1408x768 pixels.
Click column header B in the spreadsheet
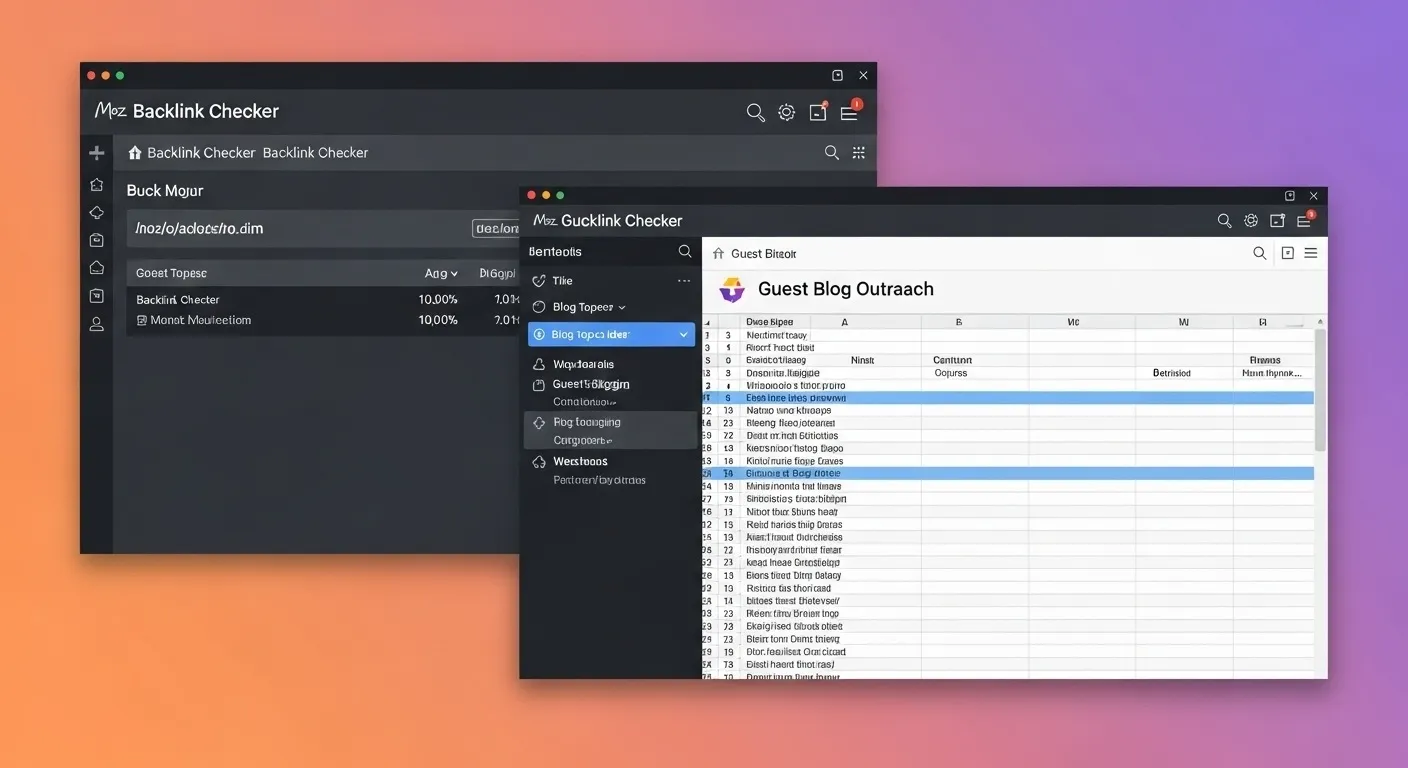[x=958, y=323]
